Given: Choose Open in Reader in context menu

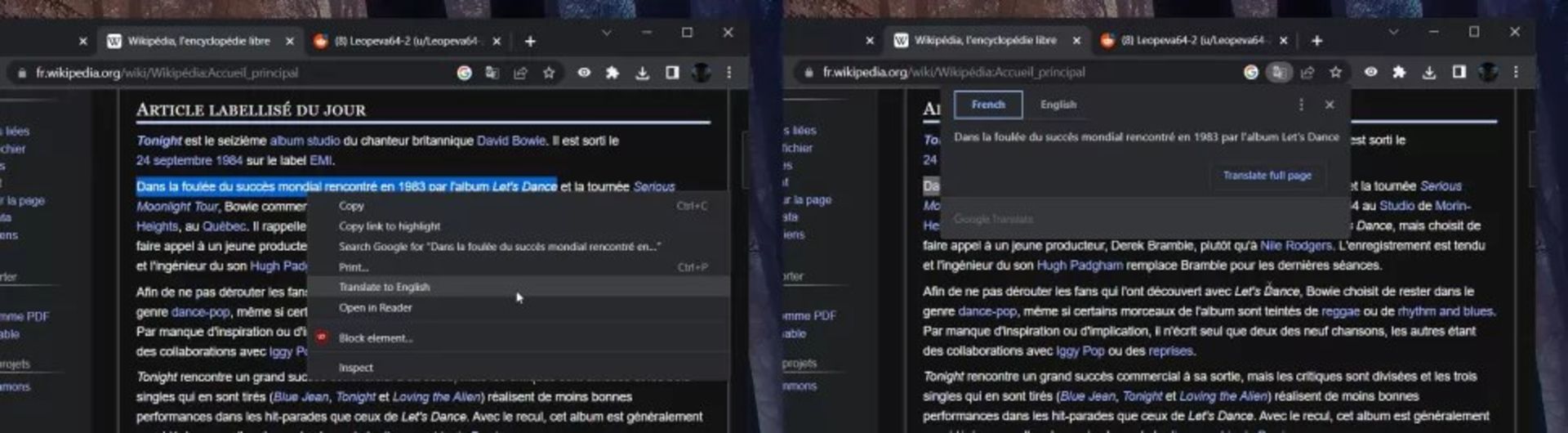Looking at the screenshot, I should (519, 308).
